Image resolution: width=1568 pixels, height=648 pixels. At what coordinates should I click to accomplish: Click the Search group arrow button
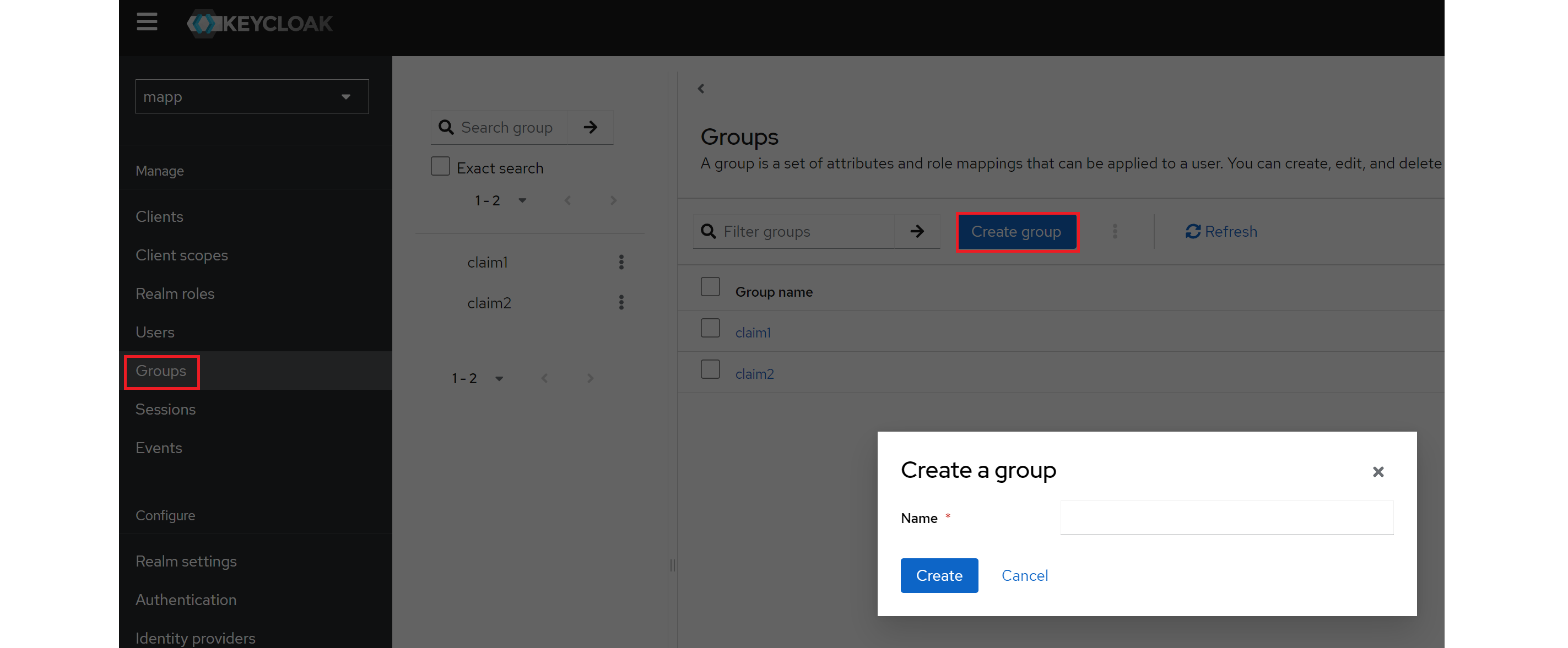[x=590, y=127]
